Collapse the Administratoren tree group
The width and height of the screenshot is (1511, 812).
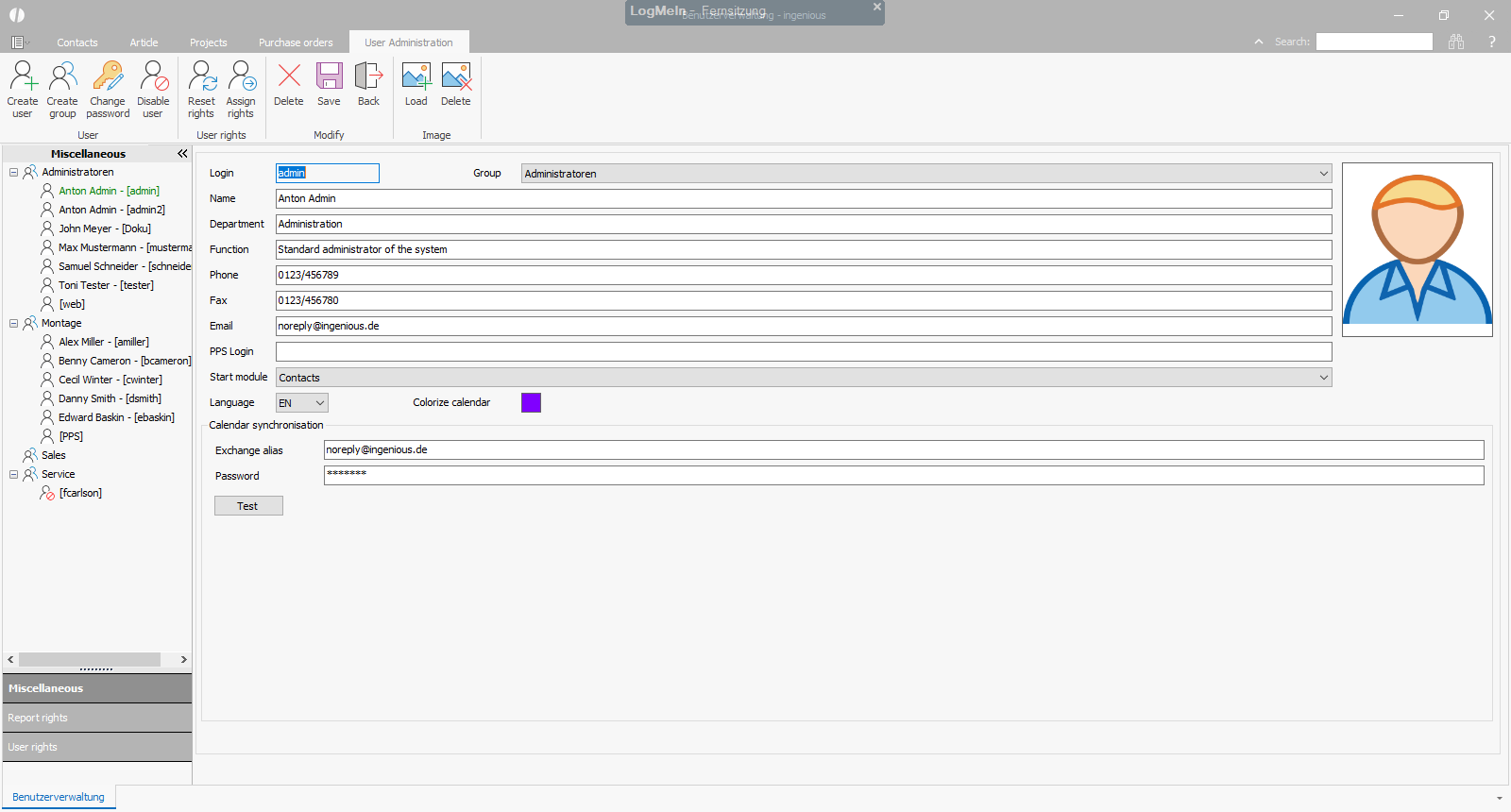tap(14, 172)
